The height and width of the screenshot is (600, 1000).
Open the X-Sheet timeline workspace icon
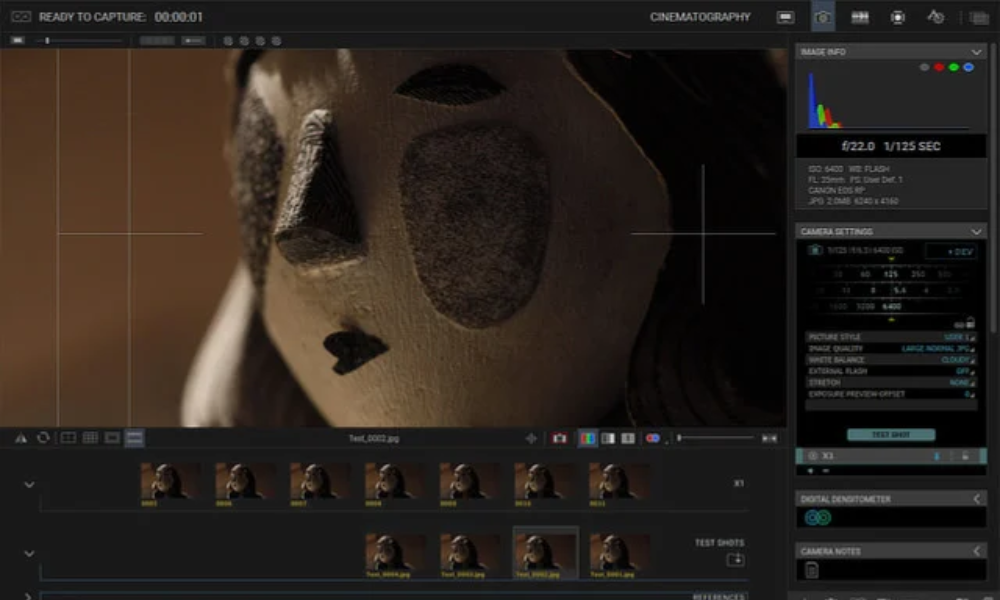860,17
